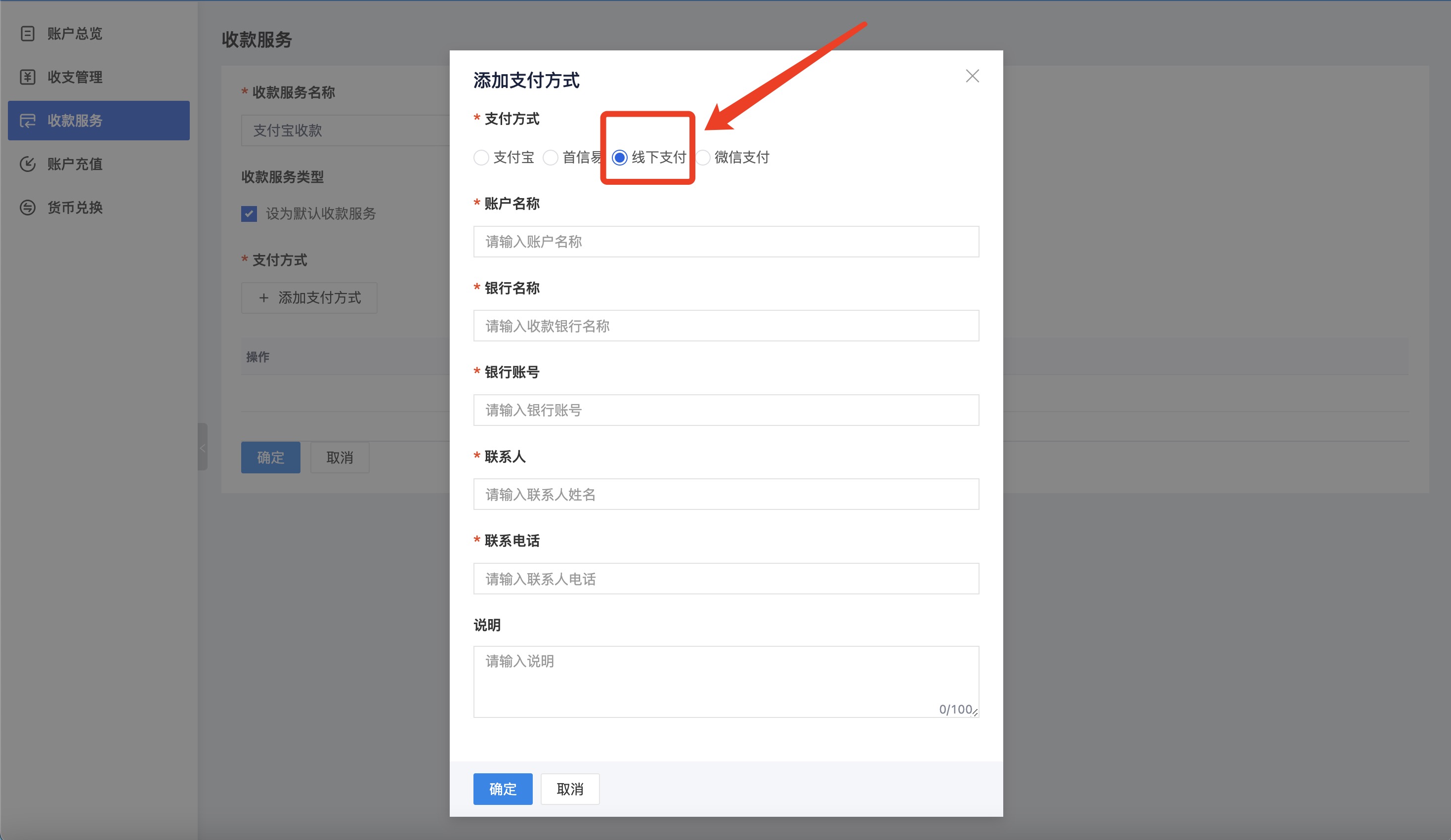Click 取消 in the payment dialog

click(570, 789)
